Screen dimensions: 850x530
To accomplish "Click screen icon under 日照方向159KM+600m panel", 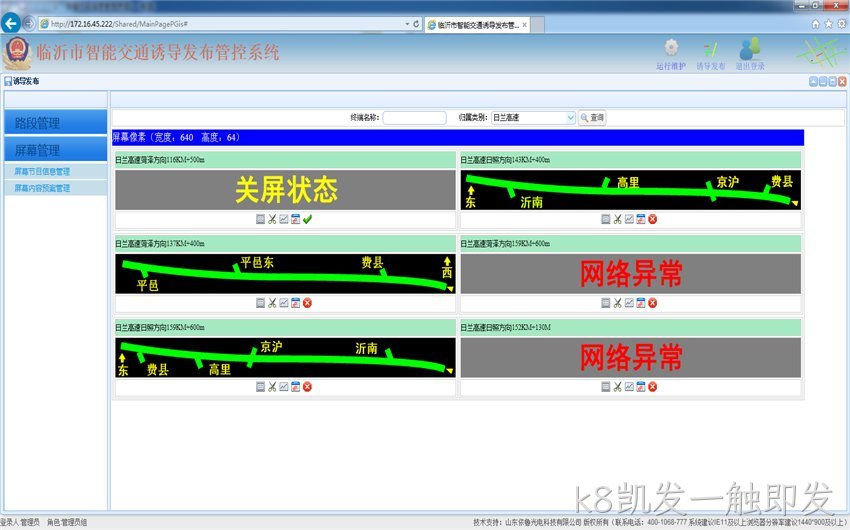I will 260,387.
